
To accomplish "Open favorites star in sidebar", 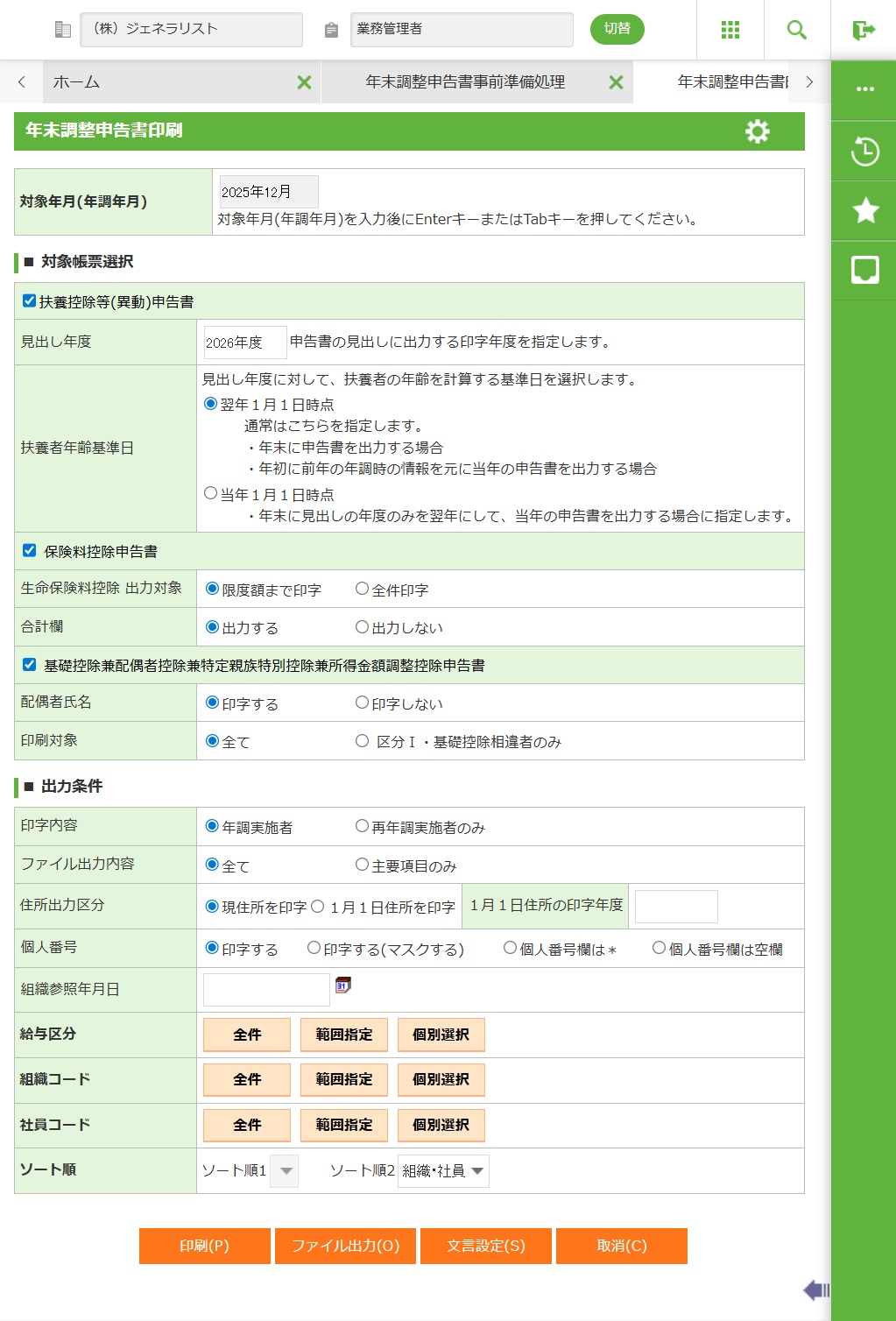I will [x=864, y=211].
